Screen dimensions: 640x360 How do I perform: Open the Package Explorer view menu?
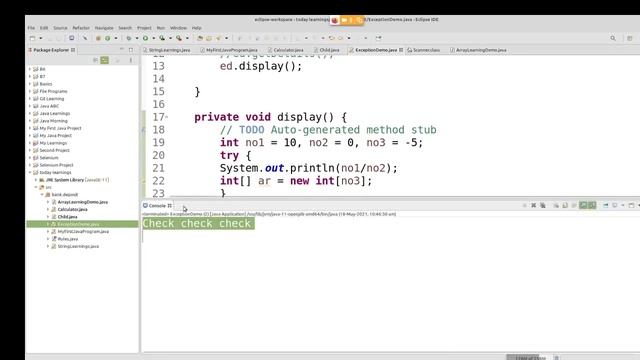(x=131, y=60)
